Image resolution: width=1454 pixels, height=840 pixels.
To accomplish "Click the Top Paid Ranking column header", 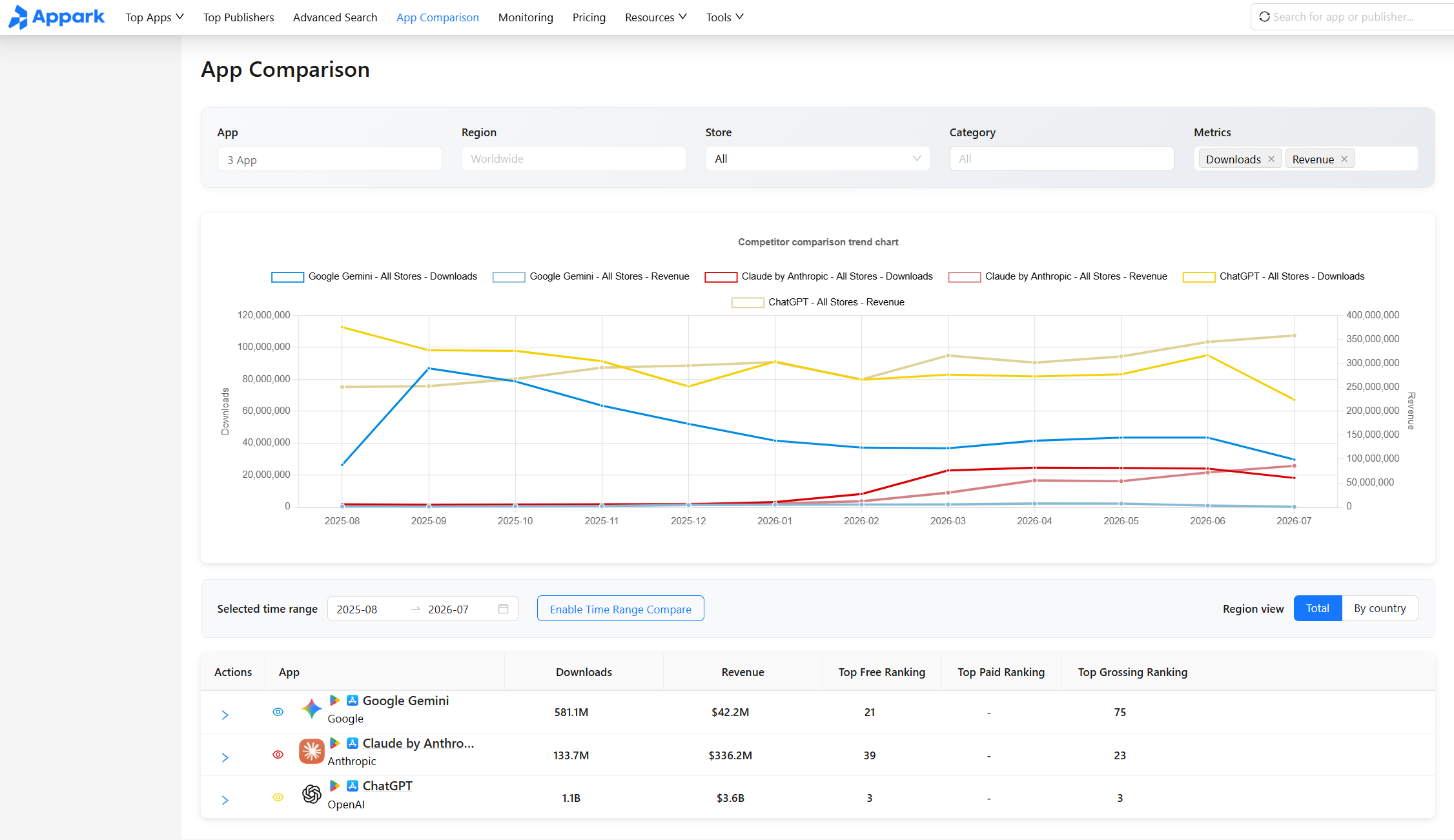I will click(1001, 672).
